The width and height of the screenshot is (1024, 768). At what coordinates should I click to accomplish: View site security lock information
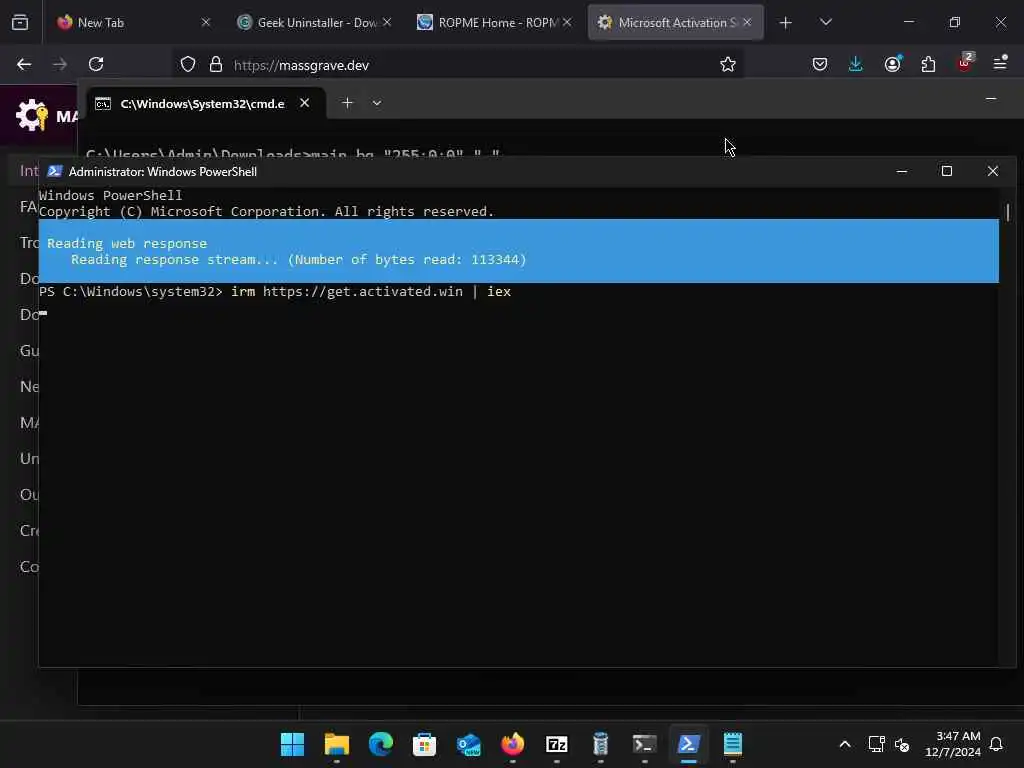point(216,64)
